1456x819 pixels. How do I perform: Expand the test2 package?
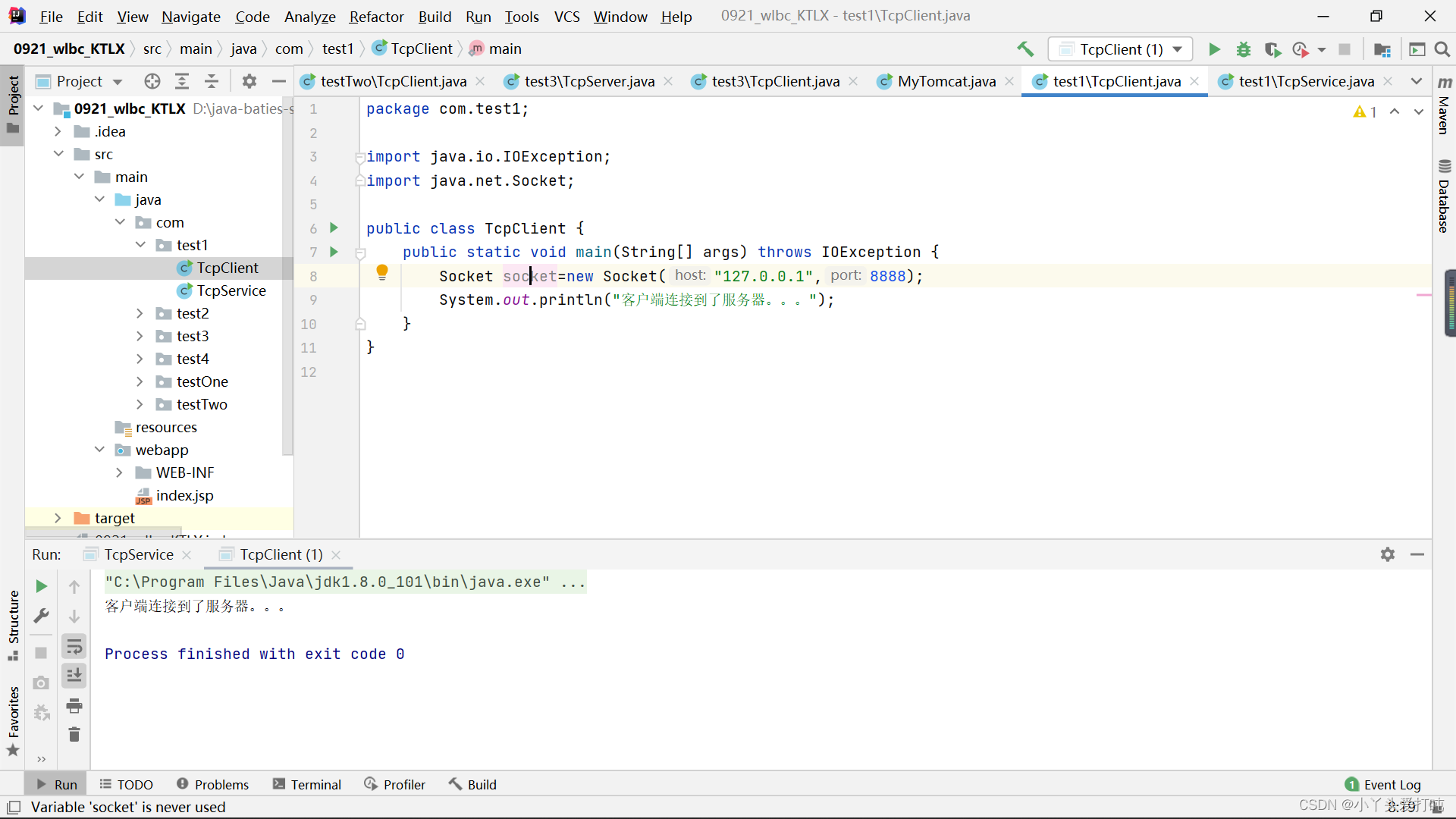point(140,313)
